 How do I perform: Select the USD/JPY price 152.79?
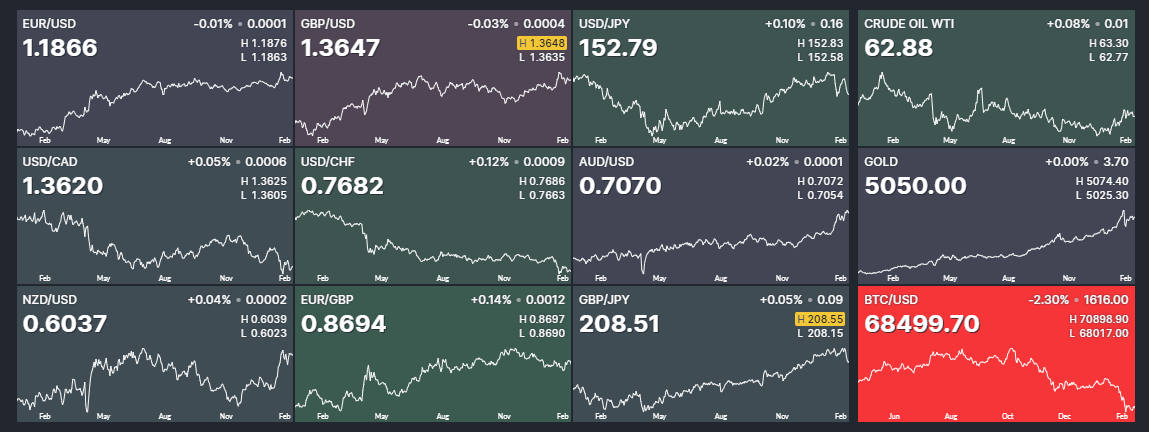click(616, 47)
